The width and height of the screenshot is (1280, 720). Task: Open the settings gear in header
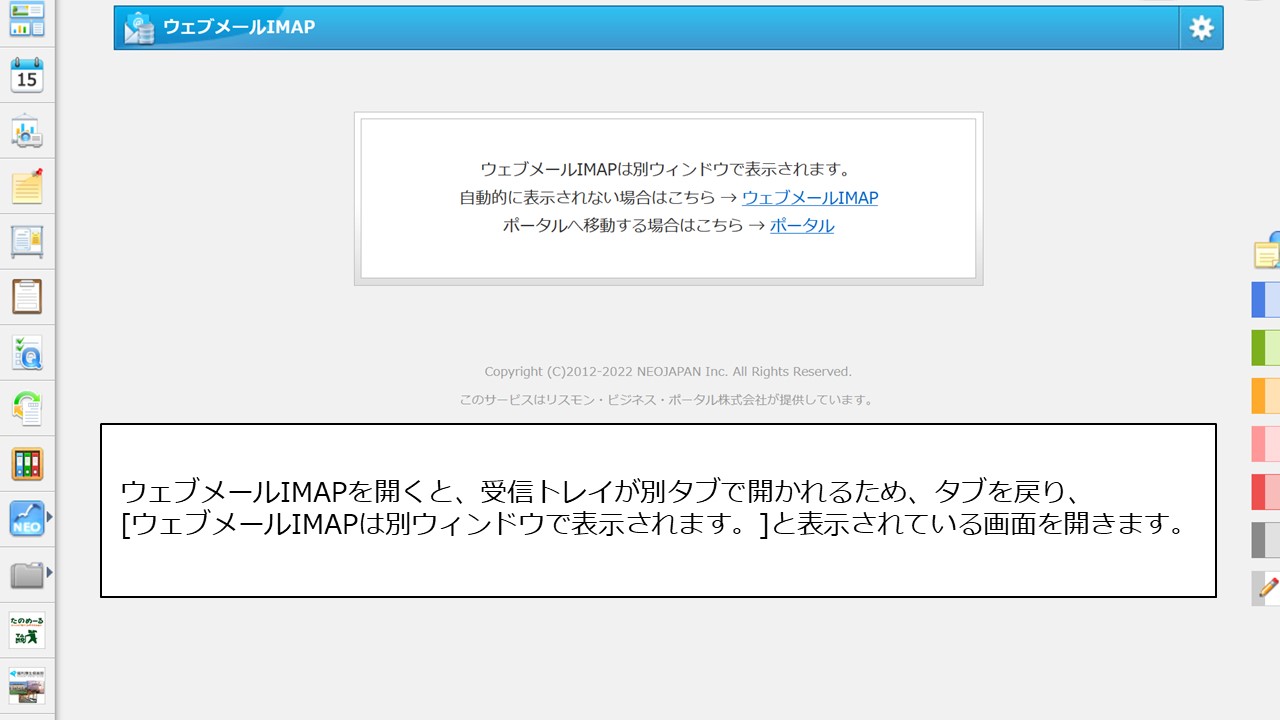(x=1201, y=28)
